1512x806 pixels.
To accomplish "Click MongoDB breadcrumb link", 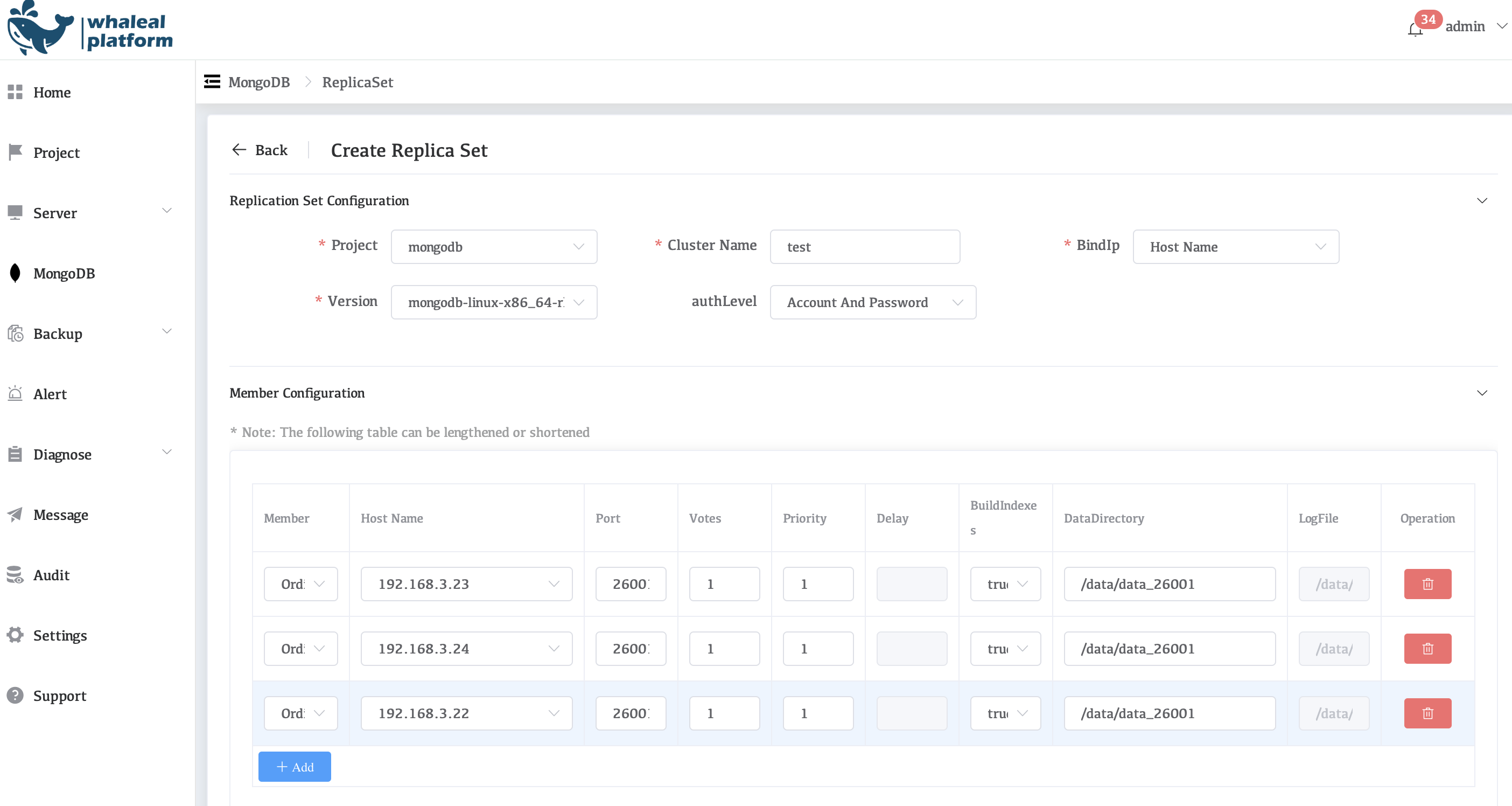I will (259, 82).
